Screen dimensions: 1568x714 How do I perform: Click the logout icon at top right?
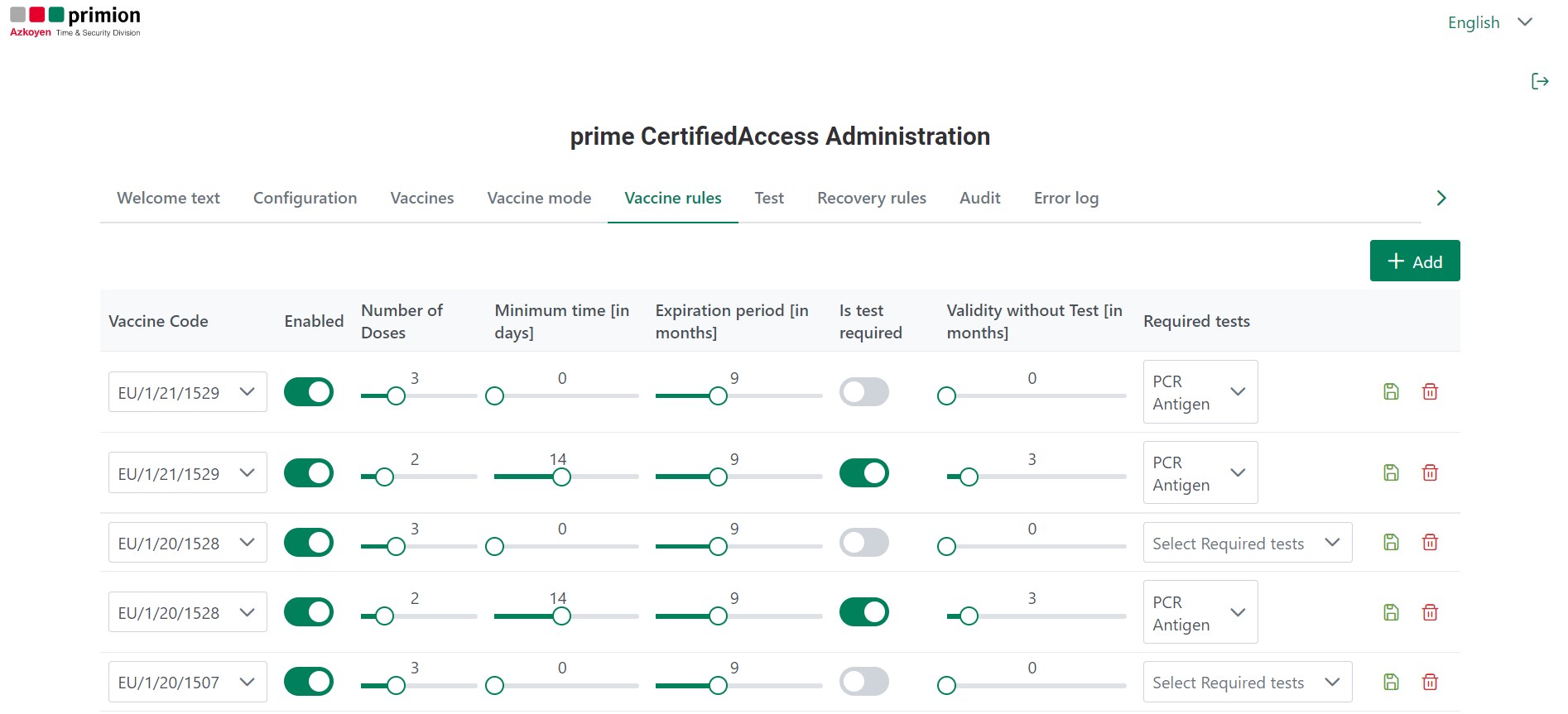(1539, 81)
